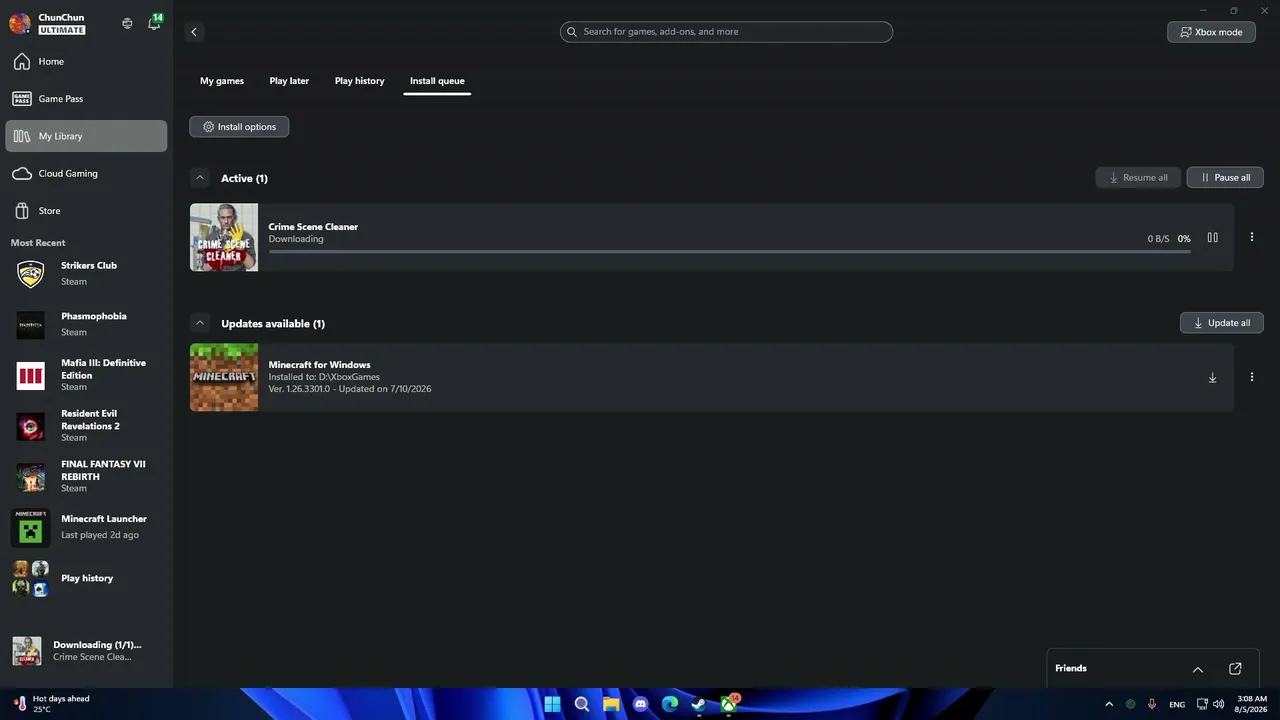Open the Xbox app taskbar icon

[x=730, y=704]
